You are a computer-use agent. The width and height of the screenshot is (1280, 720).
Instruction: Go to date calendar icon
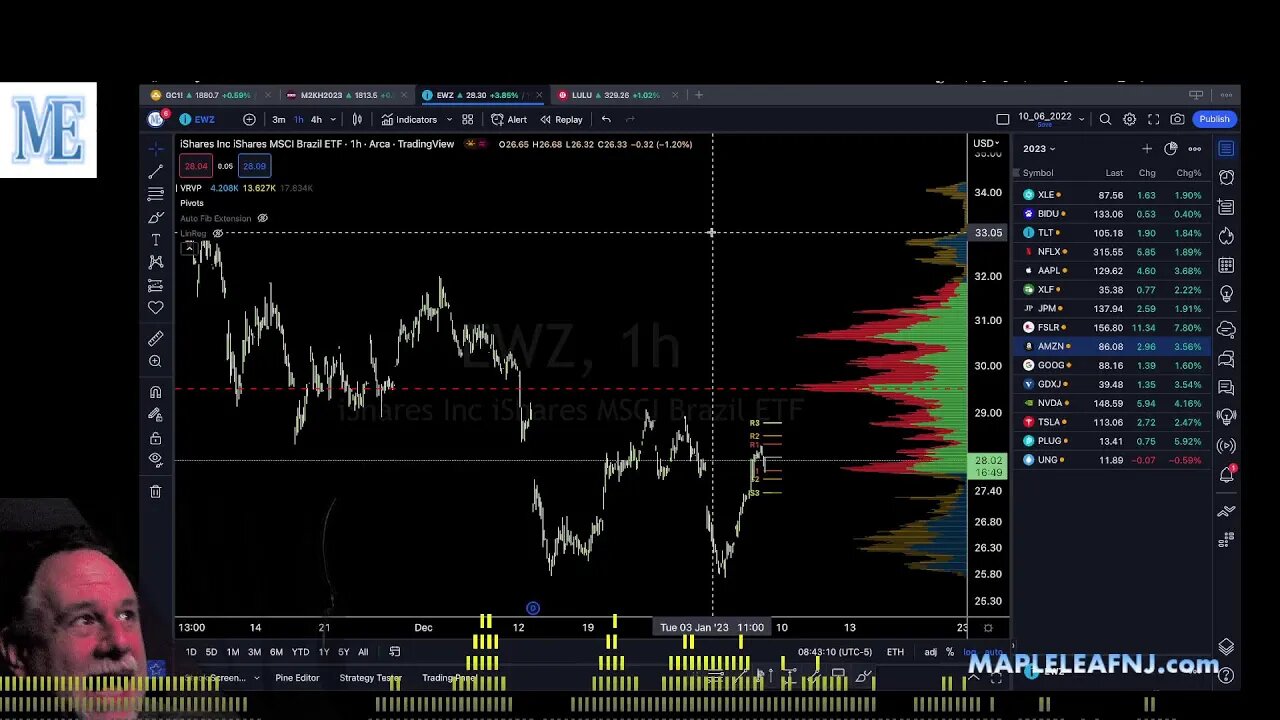click(395, 652)
